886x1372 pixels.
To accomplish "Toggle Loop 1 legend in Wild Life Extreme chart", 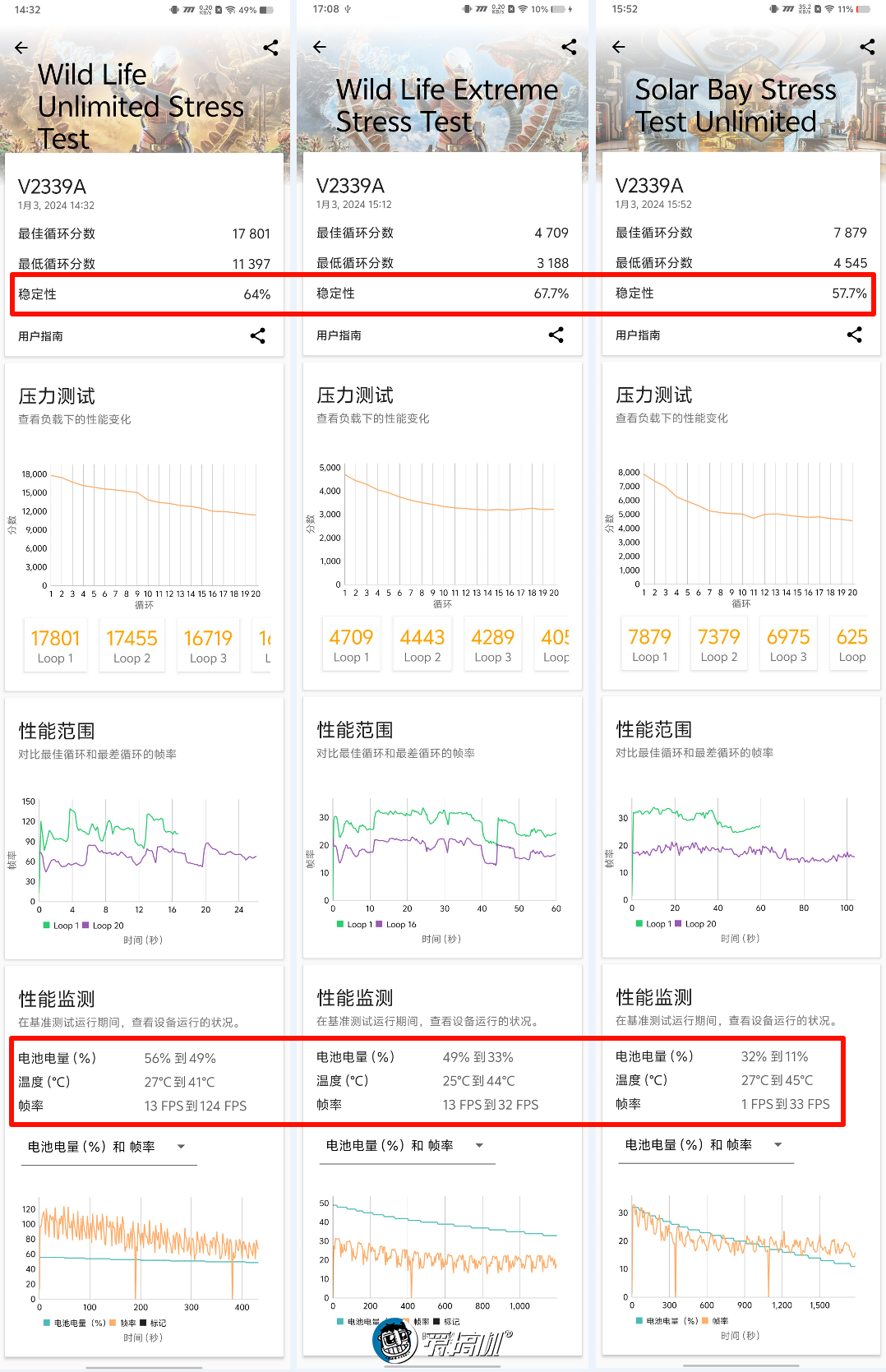I will tap(354, 925).
